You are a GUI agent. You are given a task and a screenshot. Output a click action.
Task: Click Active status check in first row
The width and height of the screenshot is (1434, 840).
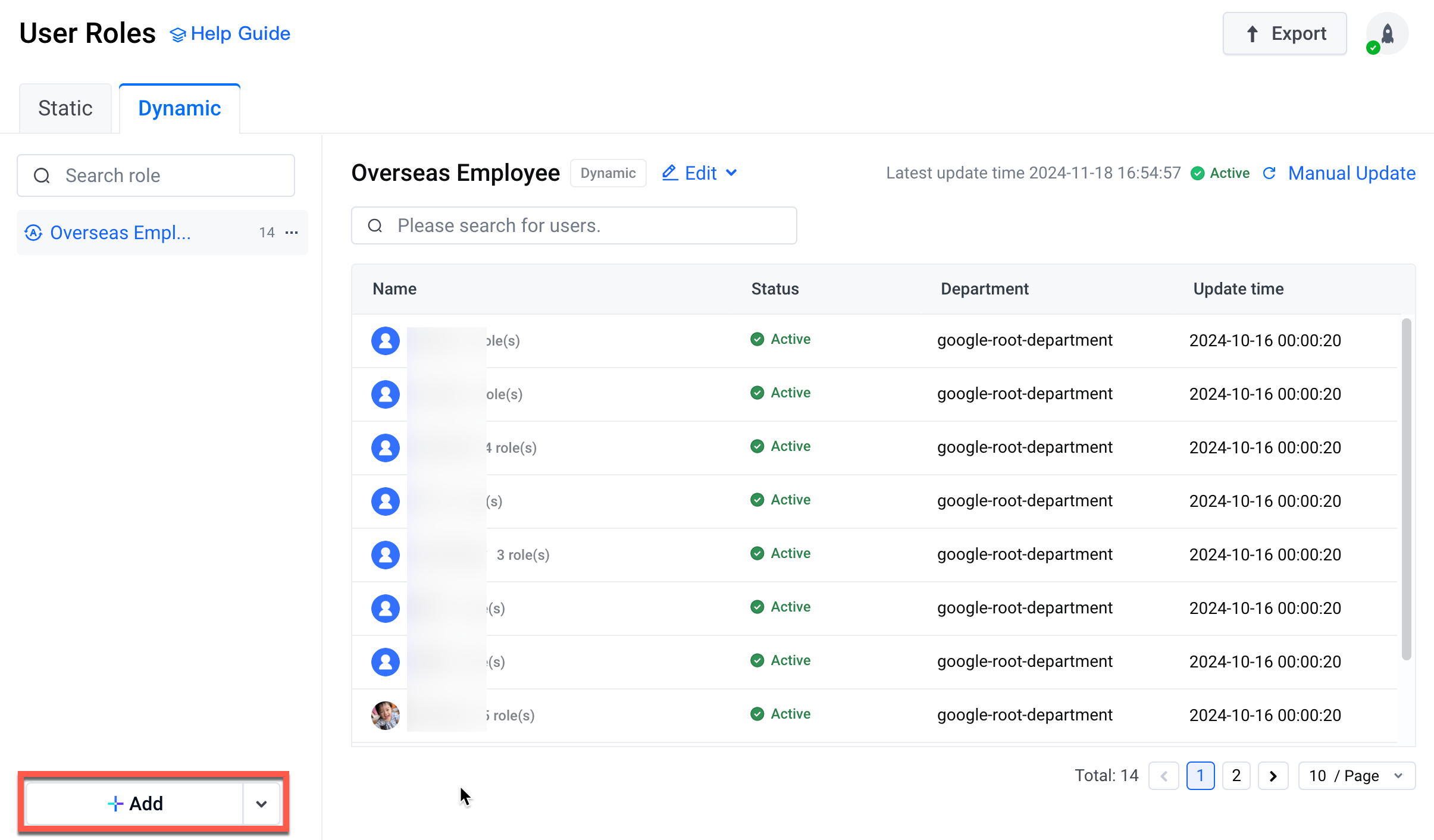757,339
